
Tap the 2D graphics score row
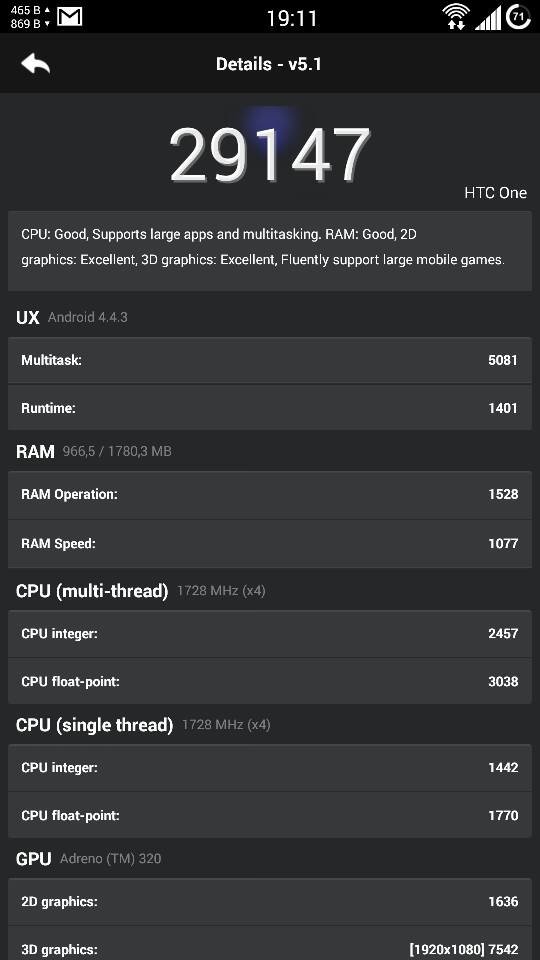click(x=270, y=902)
